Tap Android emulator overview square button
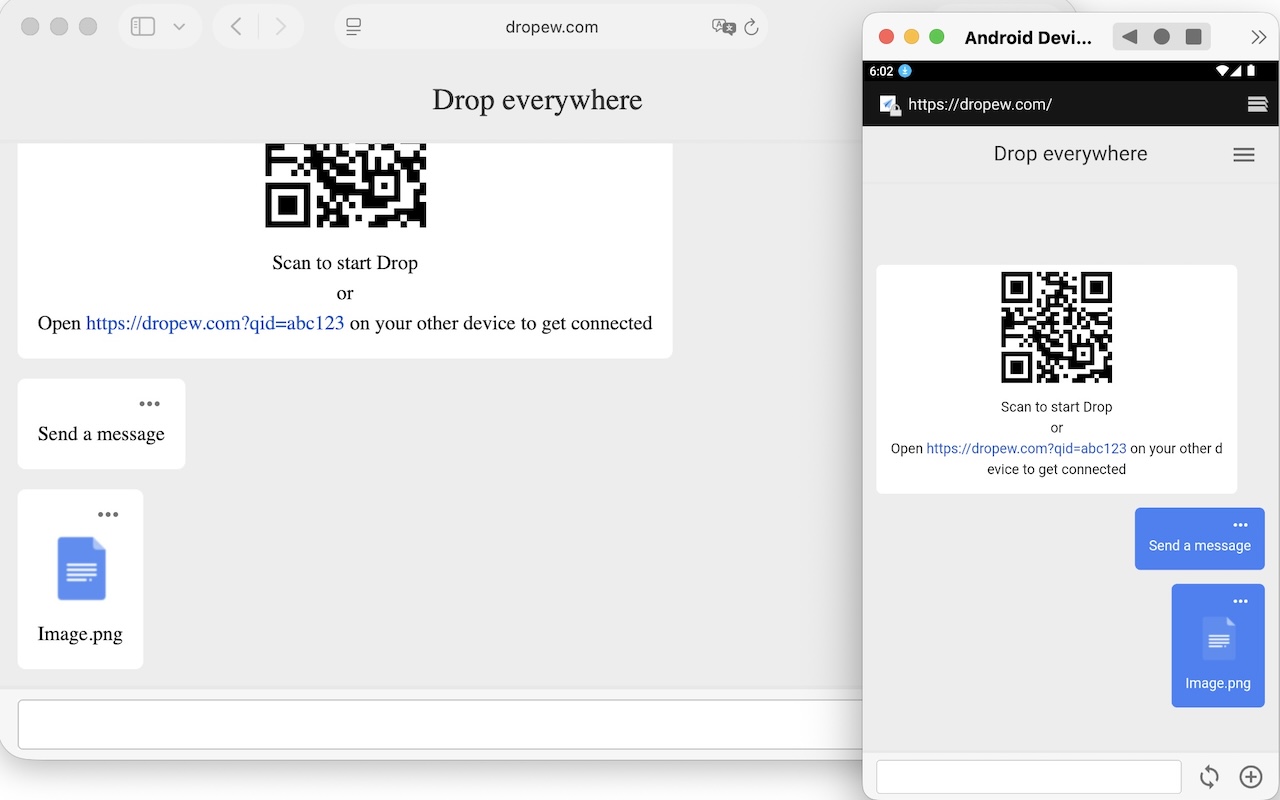The height and width of the screenshot is (800, 1280). pos(1193,37)
